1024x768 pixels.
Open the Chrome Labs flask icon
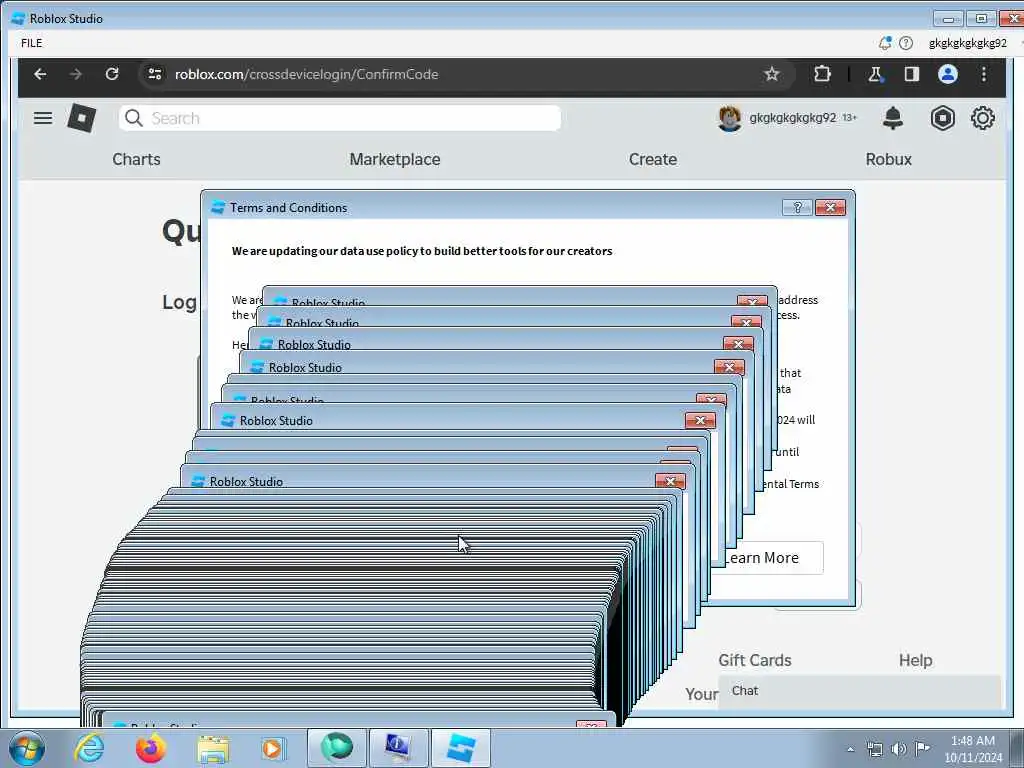875,74
